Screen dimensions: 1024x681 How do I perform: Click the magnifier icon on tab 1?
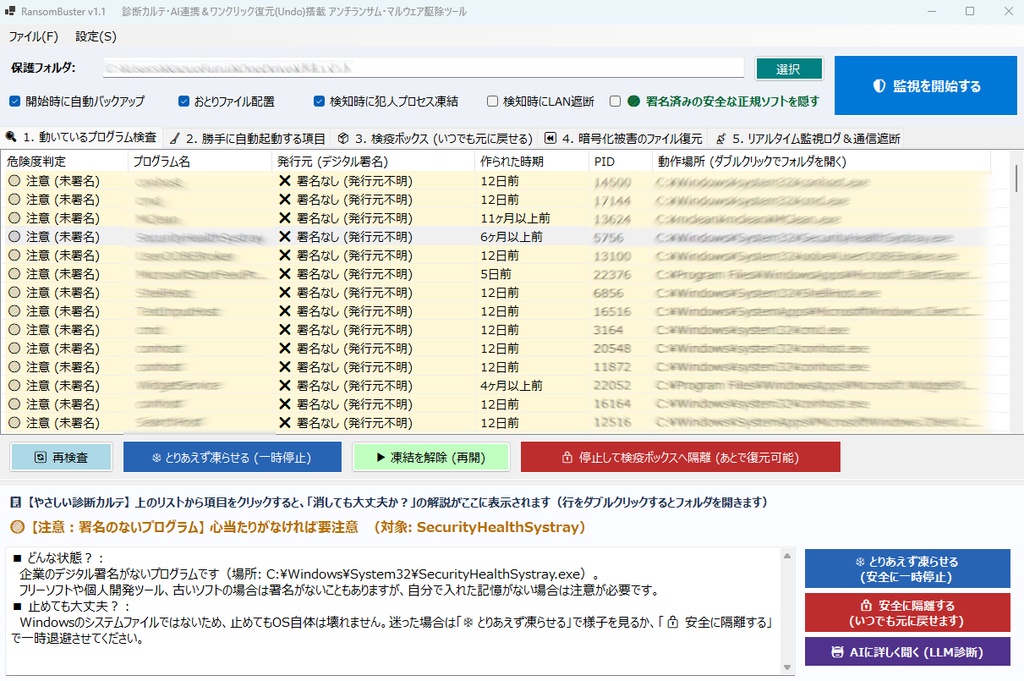click(x=10, y=136)
